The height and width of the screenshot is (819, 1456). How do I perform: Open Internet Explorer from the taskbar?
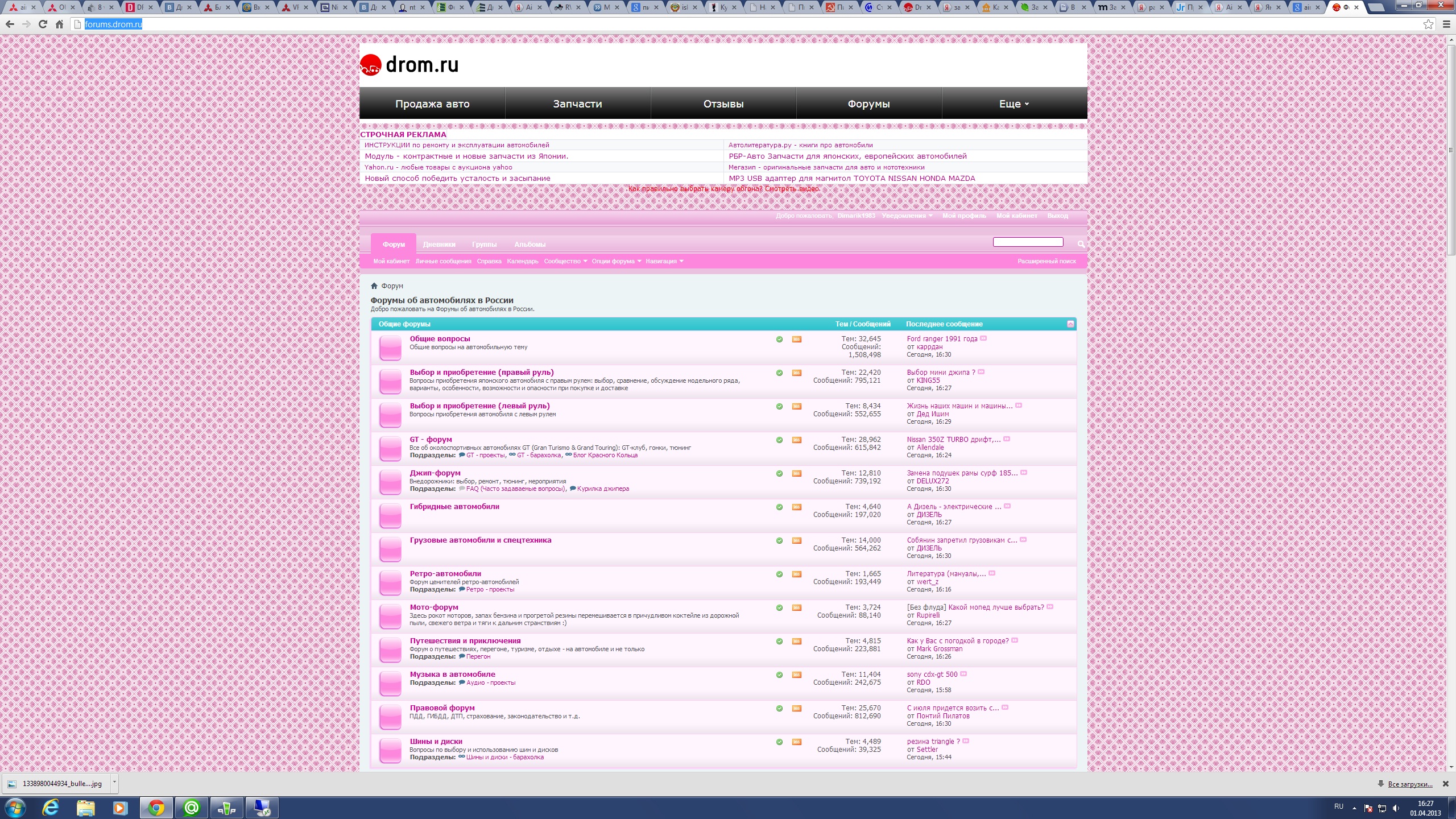(x=51, y=808)
